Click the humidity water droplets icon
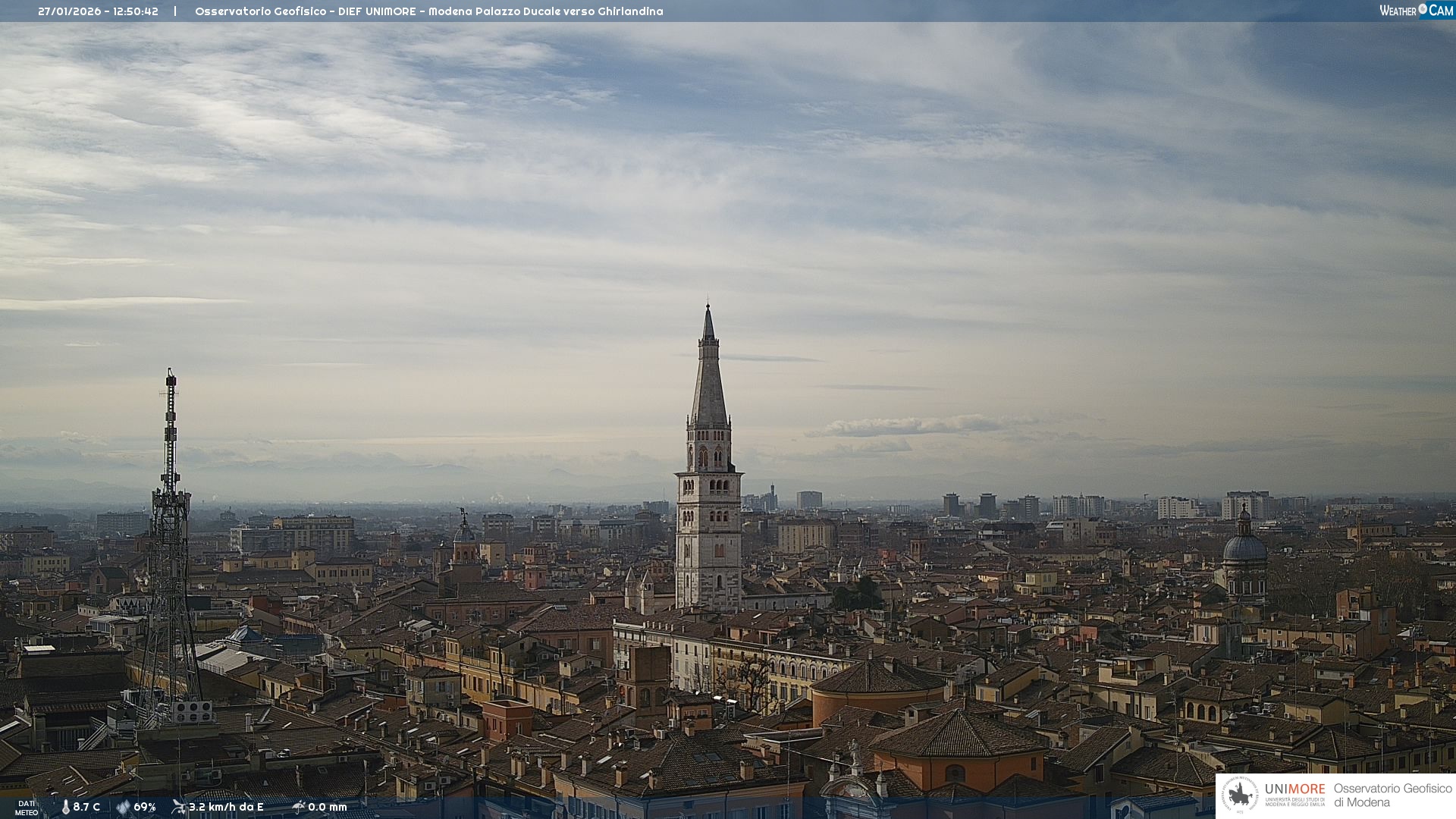1456x819 pixels. pyautogui.click(x=123, y=807)
